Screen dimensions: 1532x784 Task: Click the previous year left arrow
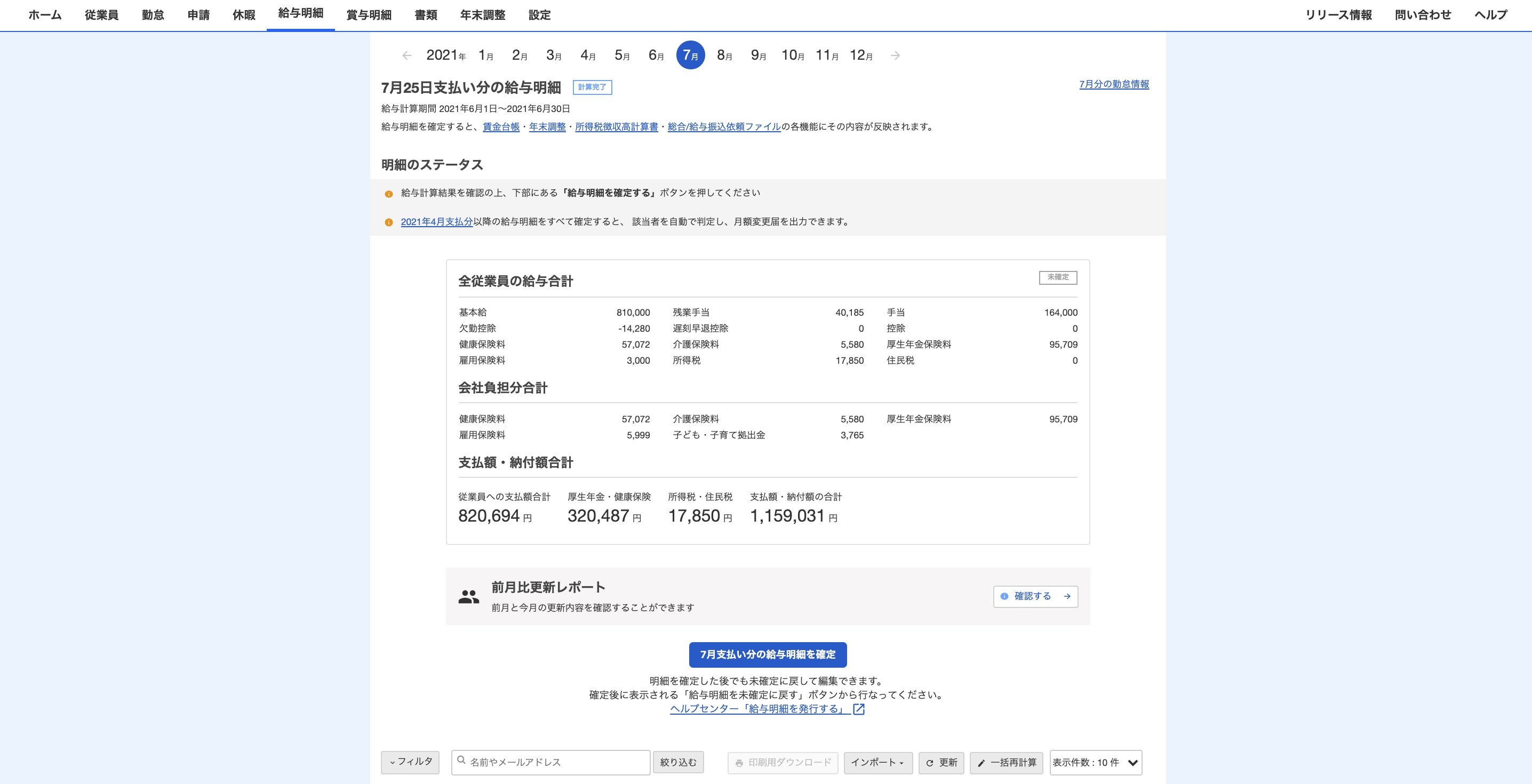pyautogui.click(x=407, y=55)
